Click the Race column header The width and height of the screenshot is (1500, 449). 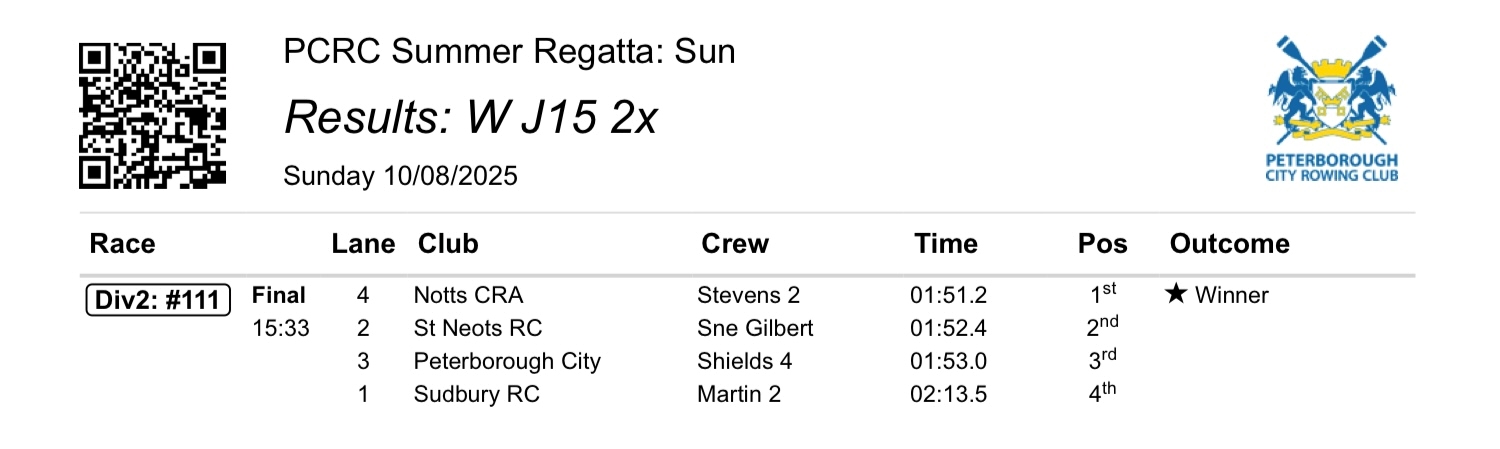click(x=122, y=244)
